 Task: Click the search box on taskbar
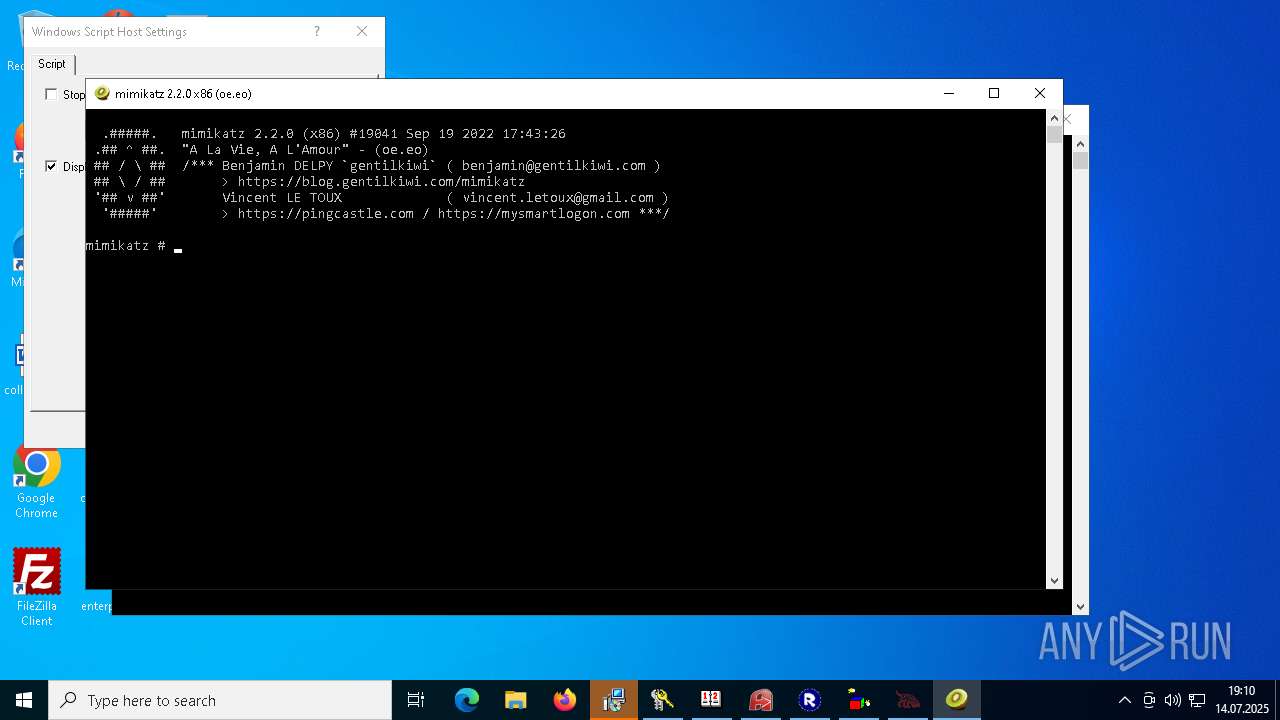pos(220,700)
